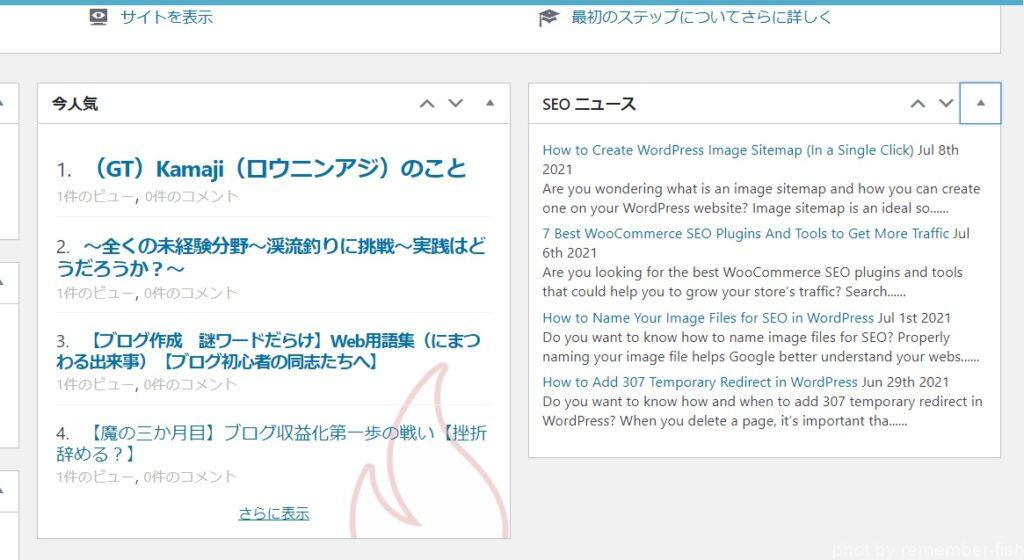Move SEO ニュース widget down
1024x560 pixels.
(x=947, y=103)
